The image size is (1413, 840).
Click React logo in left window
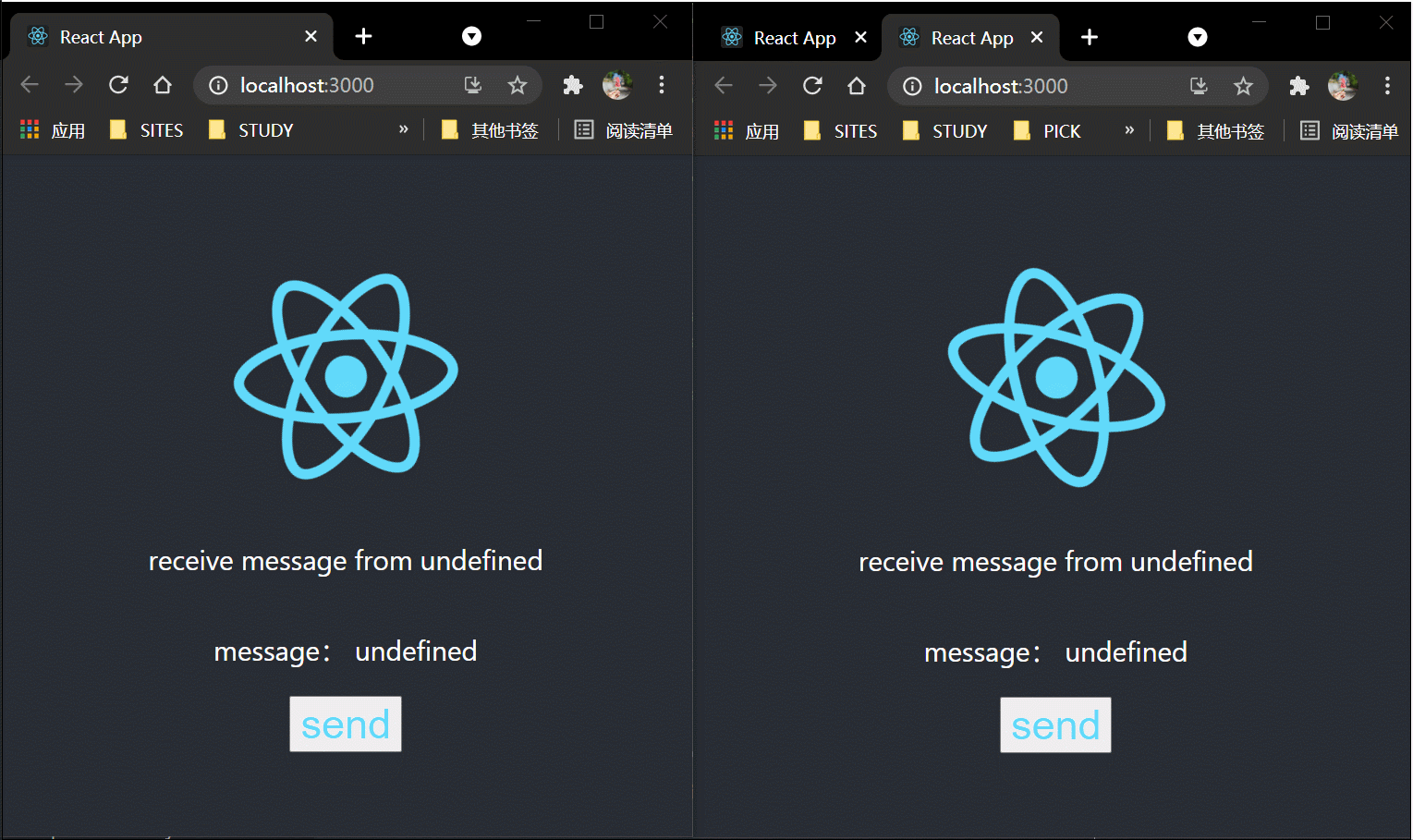click(346, 376)
